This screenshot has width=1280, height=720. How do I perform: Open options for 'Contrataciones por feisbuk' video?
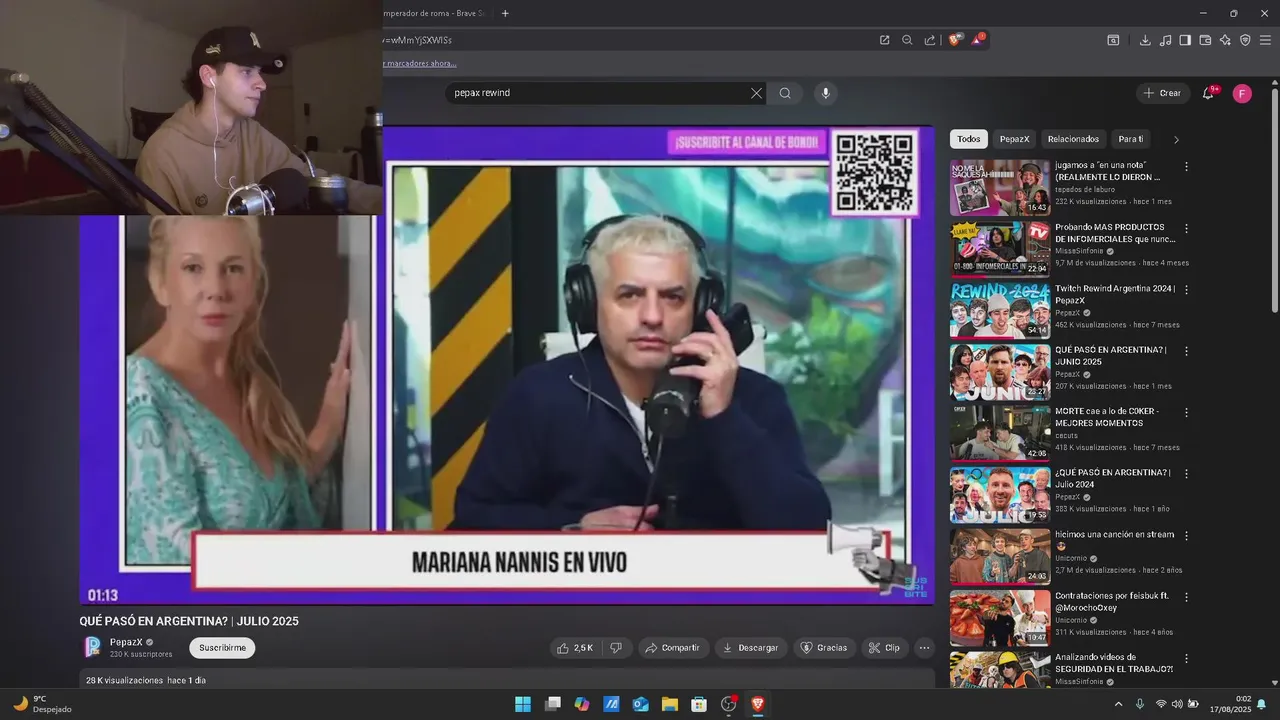point(1186,597)
